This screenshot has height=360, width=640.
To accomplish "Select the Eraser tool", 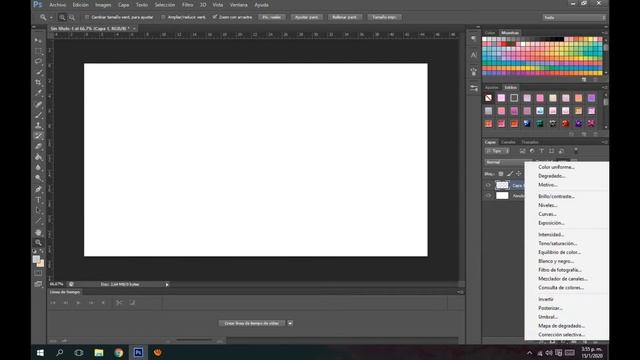I will pyautogui.click(x=38, y=147).
